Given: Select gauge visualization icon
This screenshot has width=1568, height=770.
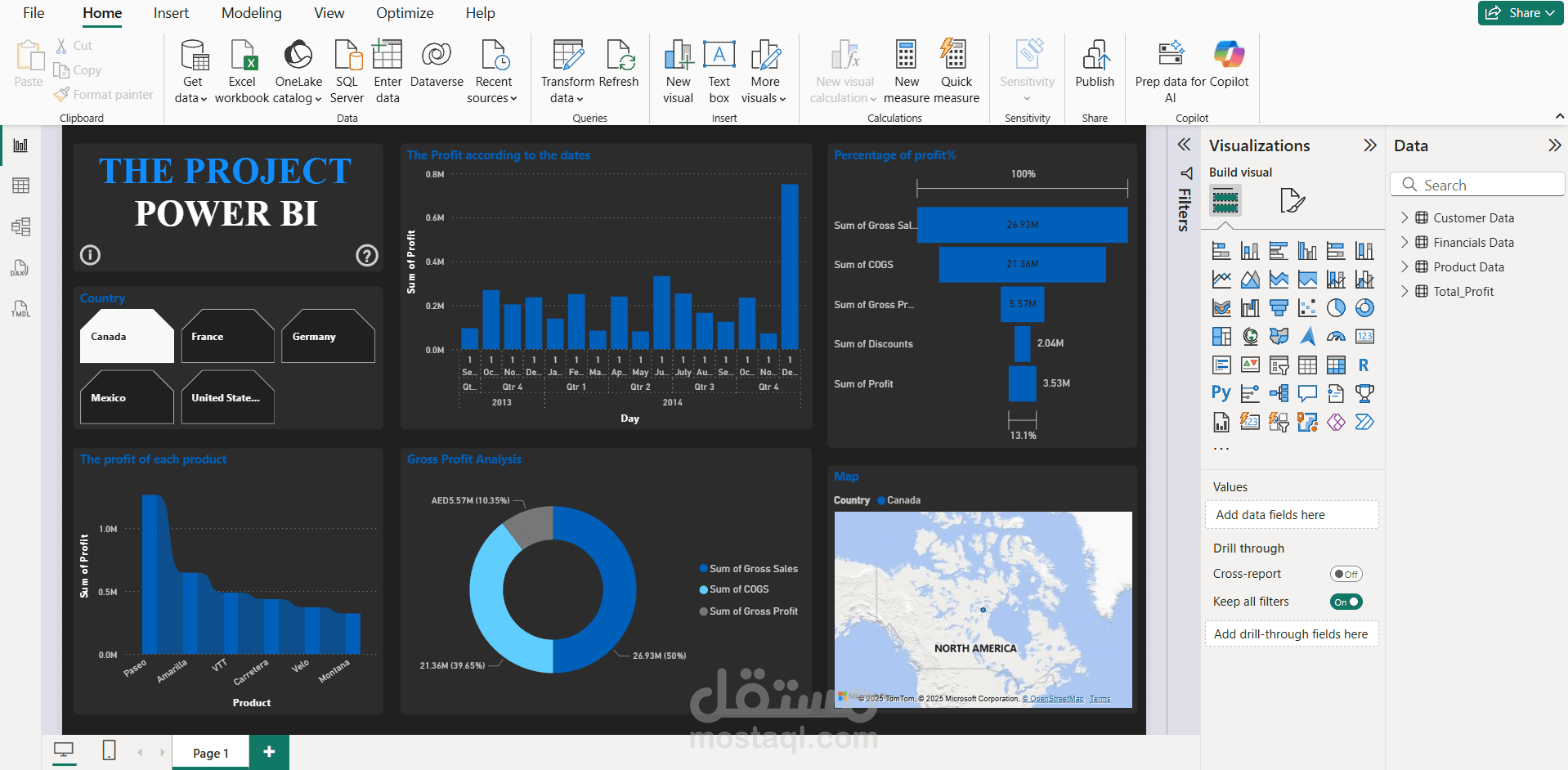Looking at the screenshot, I should tap(1336, 337).
